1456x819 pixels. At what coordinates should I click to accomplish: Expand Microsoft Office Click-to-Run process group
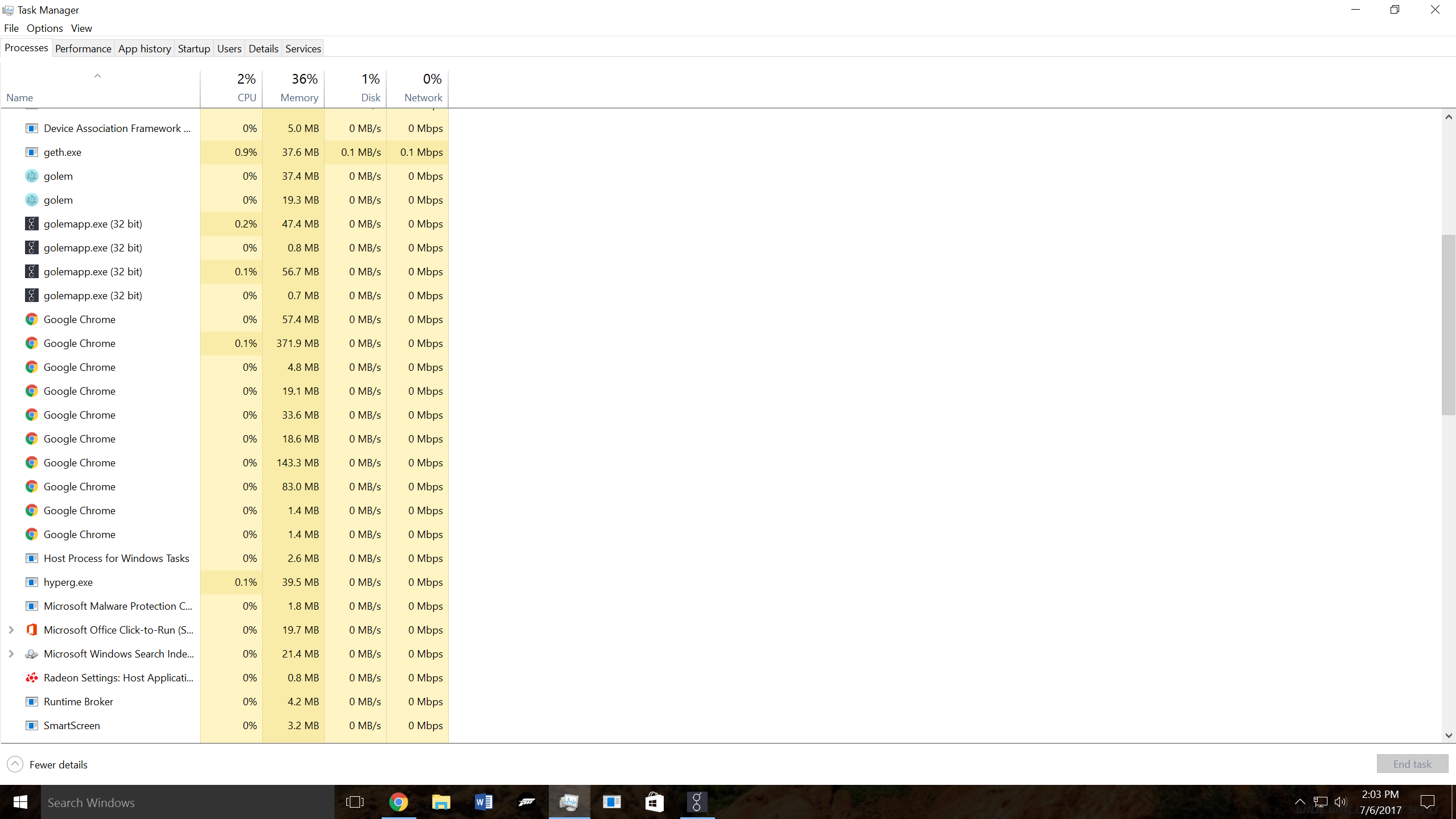pyautogui.click(x=11, y=630)
